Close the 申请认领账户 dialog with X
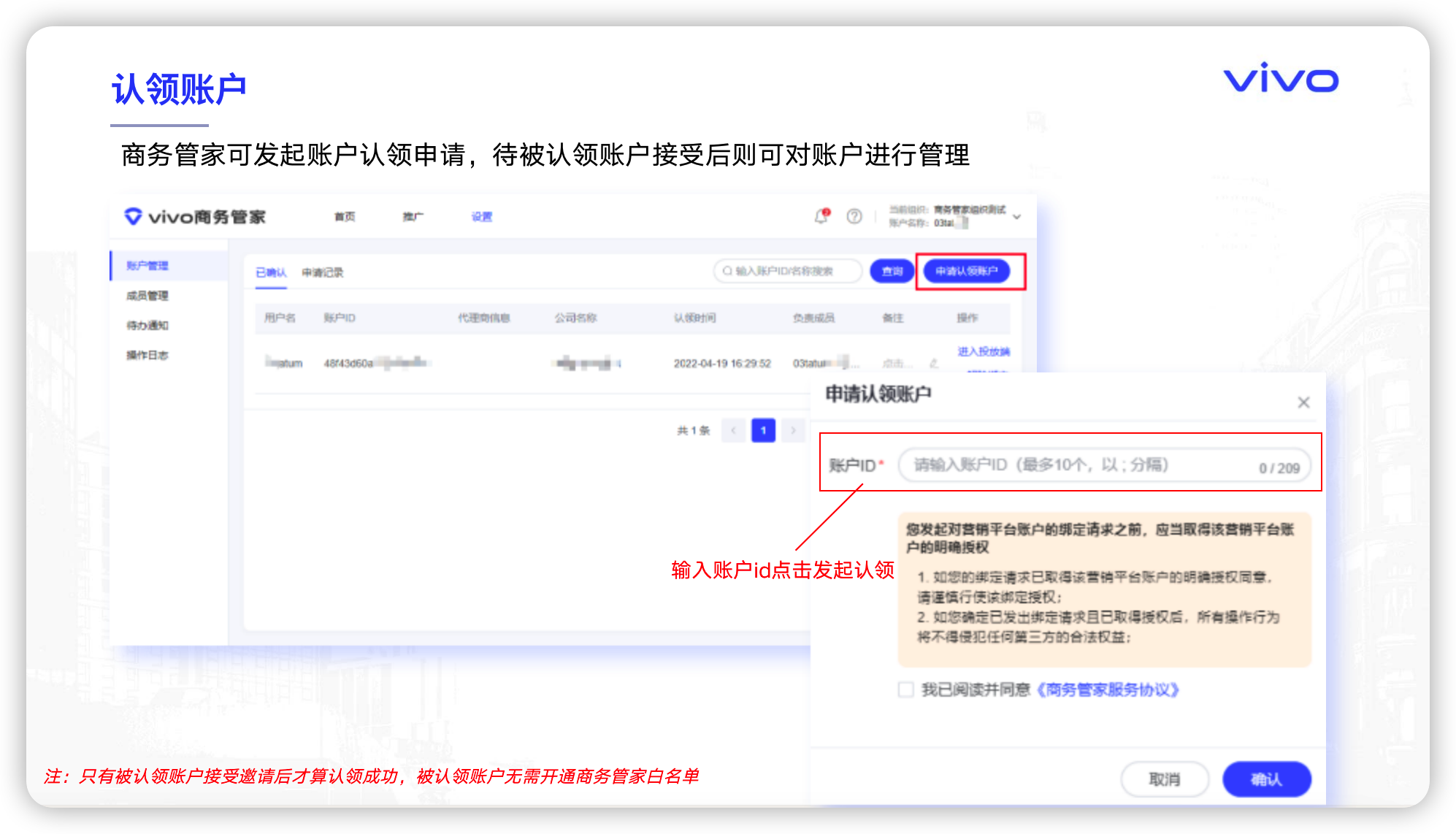Image resolution: width=1456 pixels, height=834 pixels. (x=1303, y=402)
